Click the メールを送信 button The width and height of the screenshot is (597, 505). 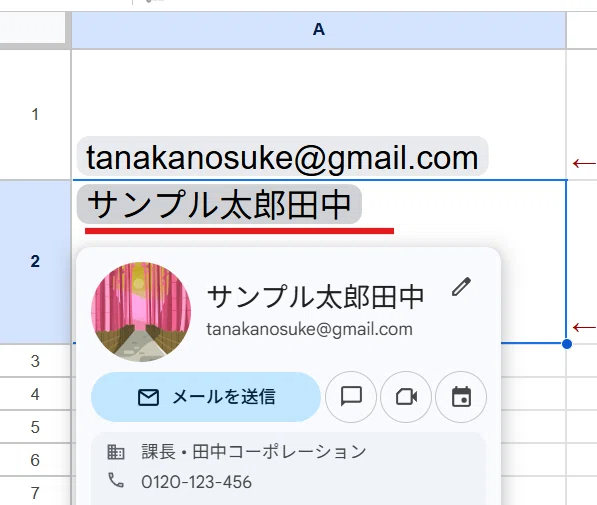coord(206,397)
